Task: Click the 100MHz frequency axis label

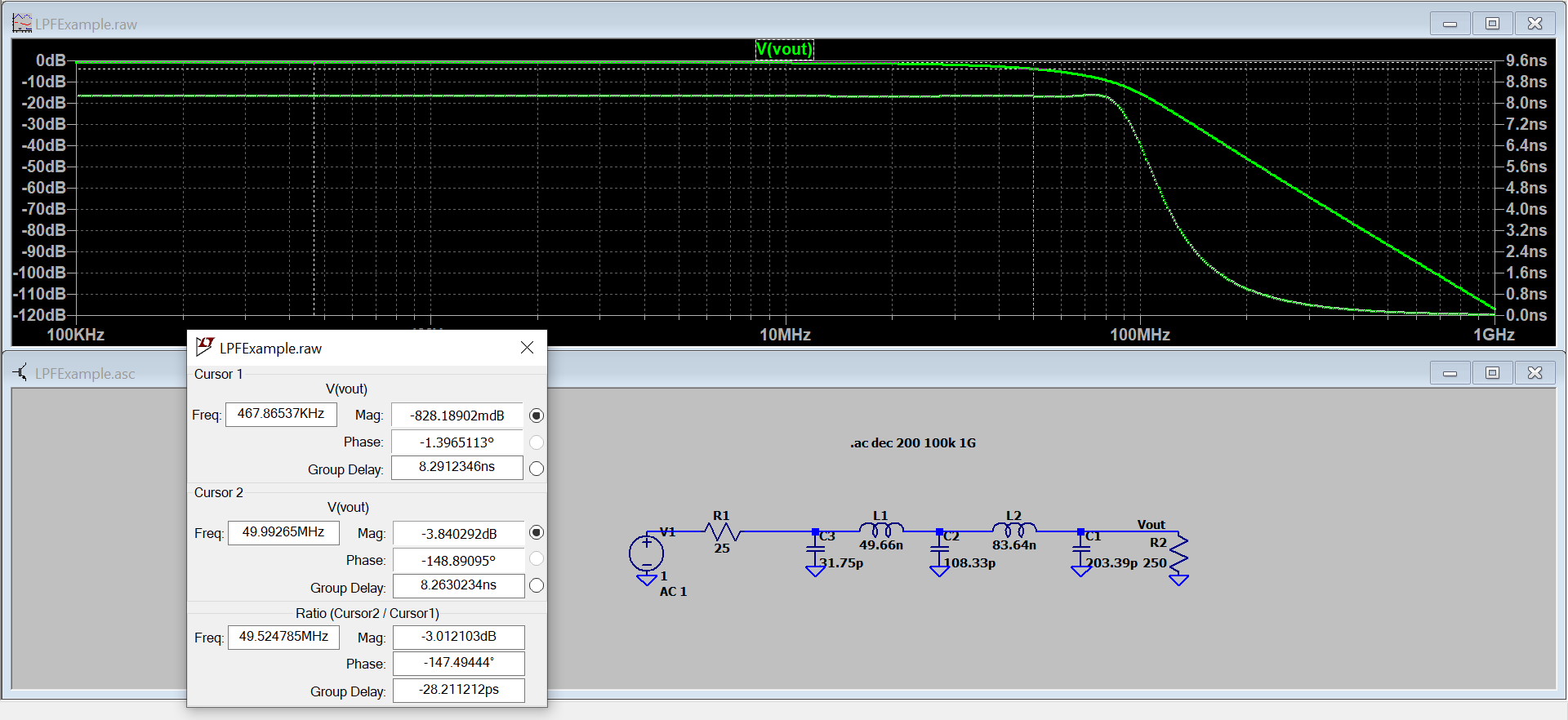Action: pos(1139,335)
